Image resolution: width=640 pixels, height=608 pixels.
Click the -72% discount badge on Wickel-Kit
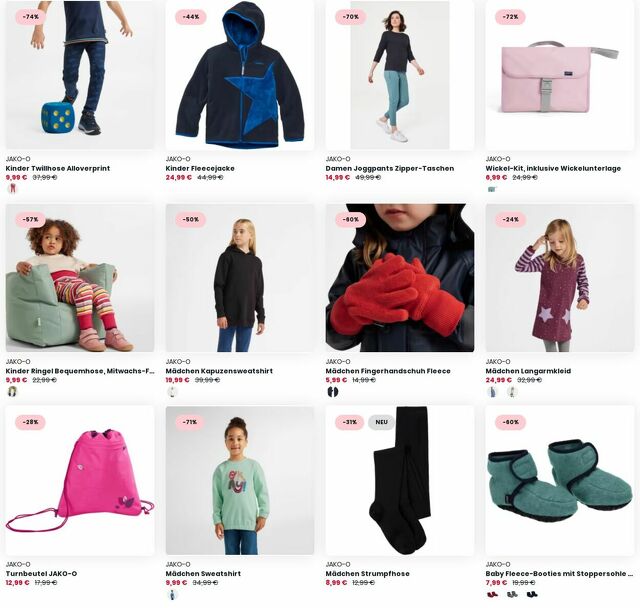pyautogui.click(x=510, y=17)
